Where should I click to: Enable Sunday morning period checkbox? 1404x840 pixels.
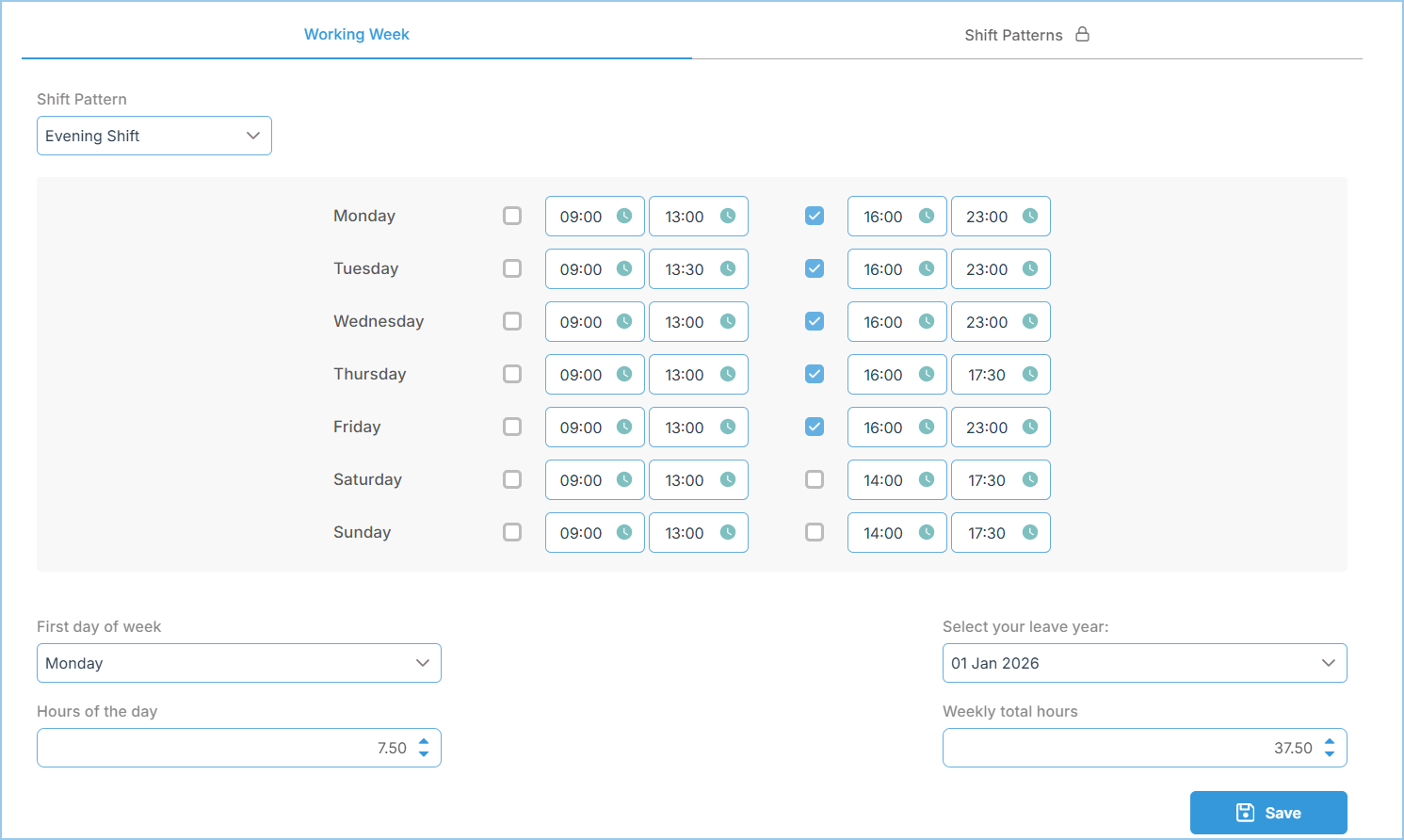pos(512,532)
